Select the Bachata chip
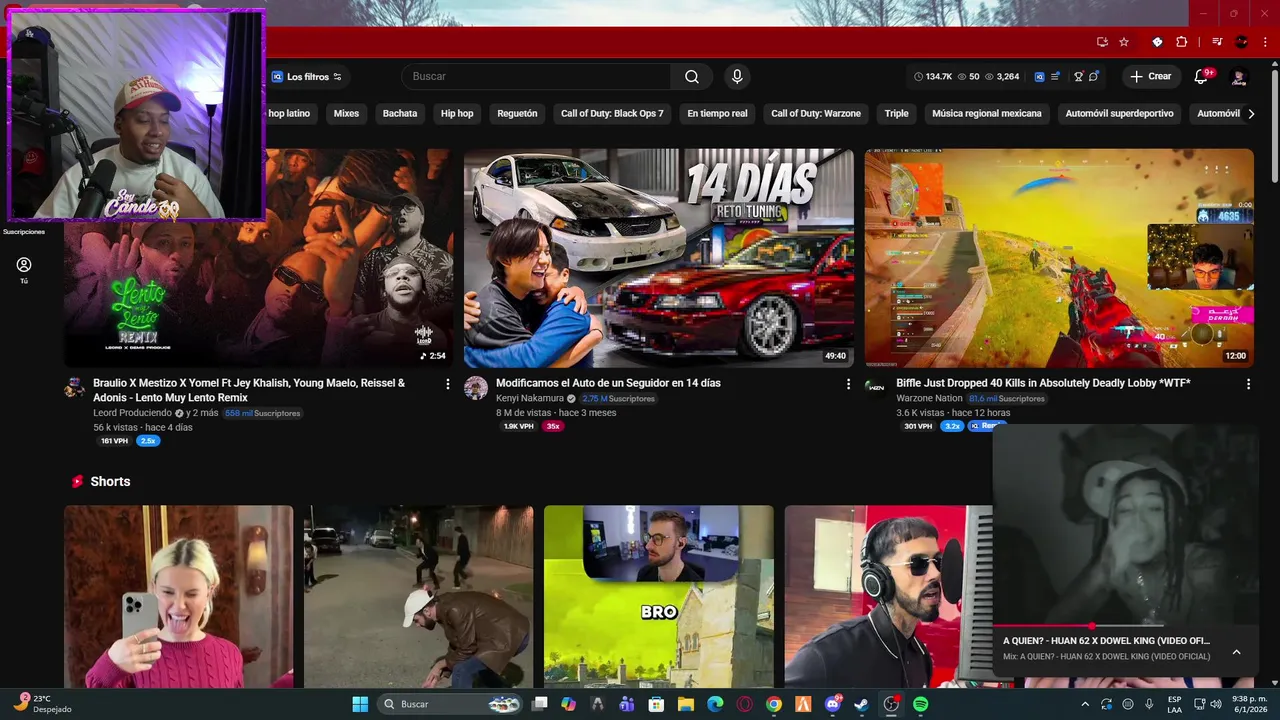 400,114
